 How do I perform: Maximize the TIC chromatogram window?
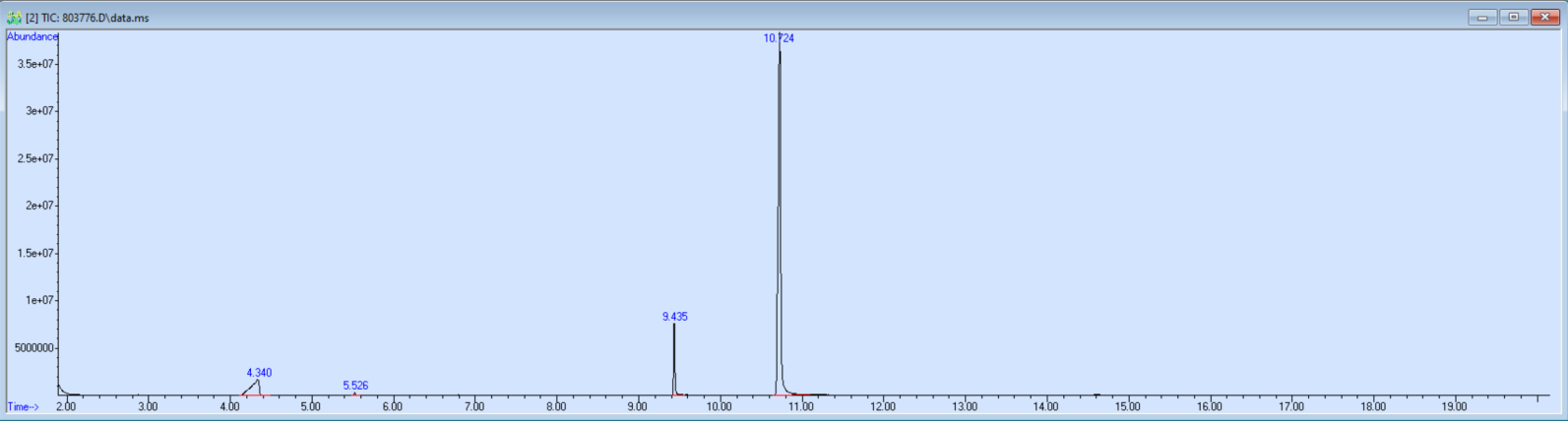click(1514, 17)
